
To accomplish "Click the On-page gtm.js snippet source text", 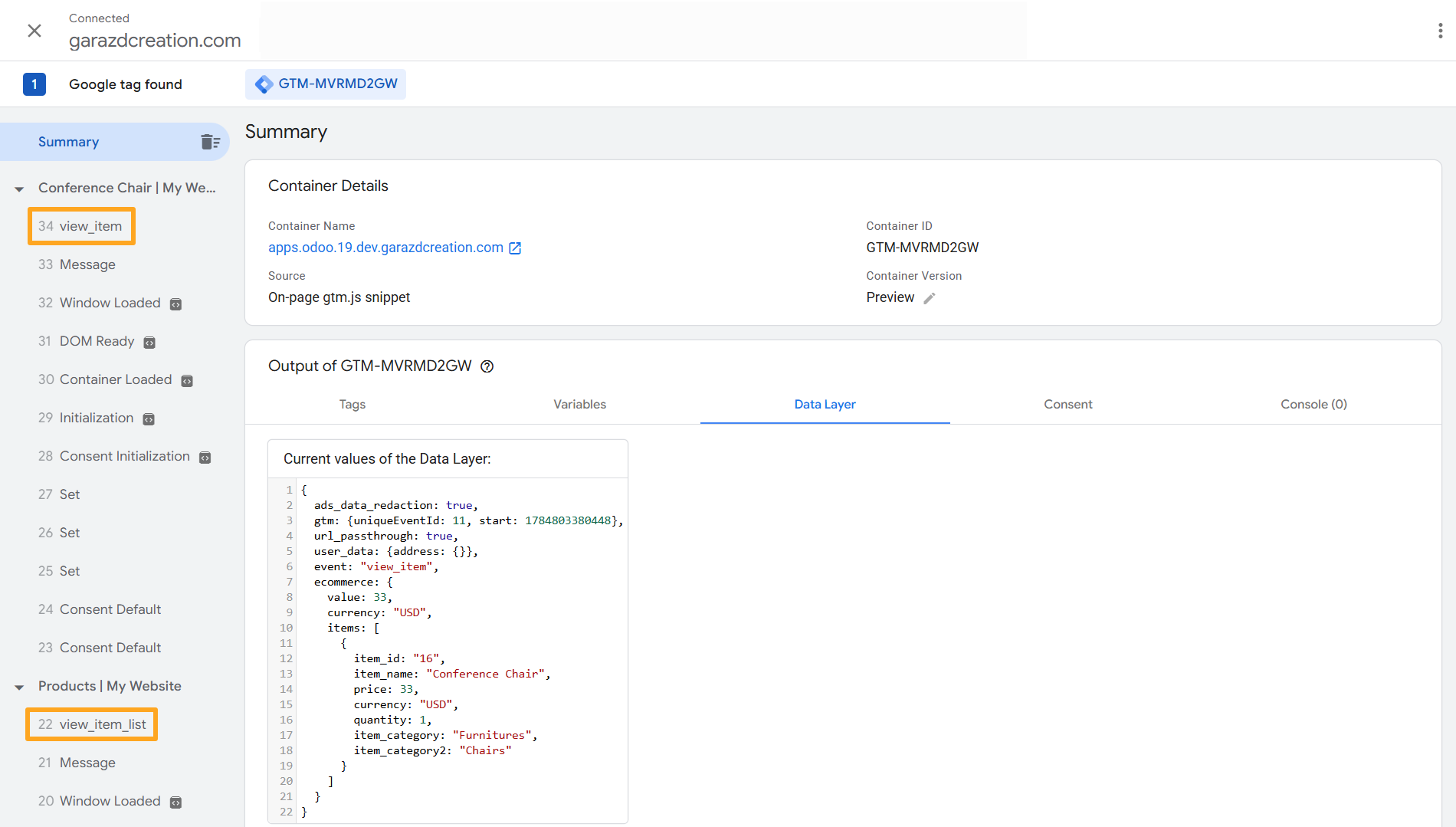I will pyautogui.click(x=339, y=297).
